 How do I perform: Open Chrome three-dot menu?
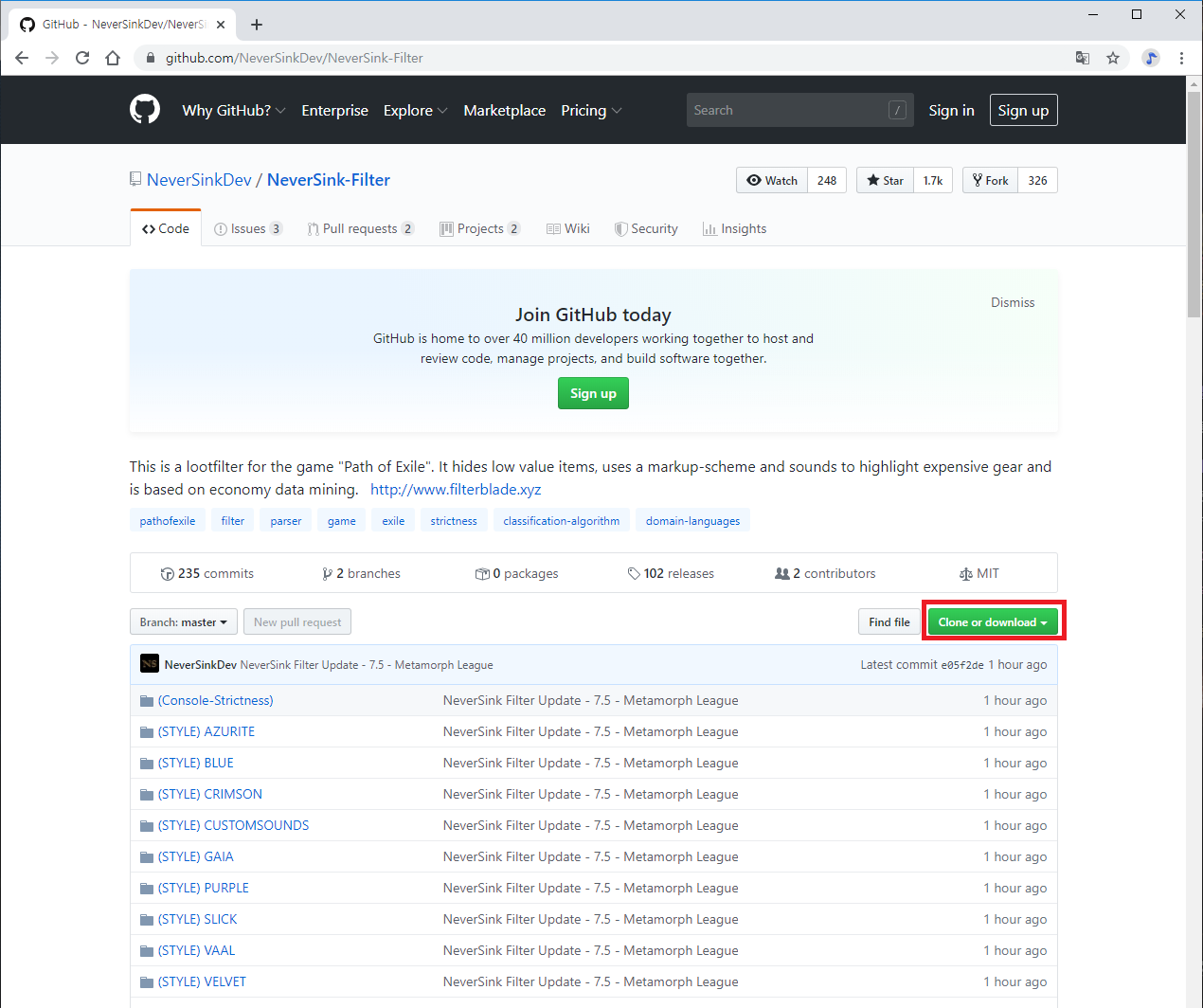pyautogui.click(x=1181, y=58)
